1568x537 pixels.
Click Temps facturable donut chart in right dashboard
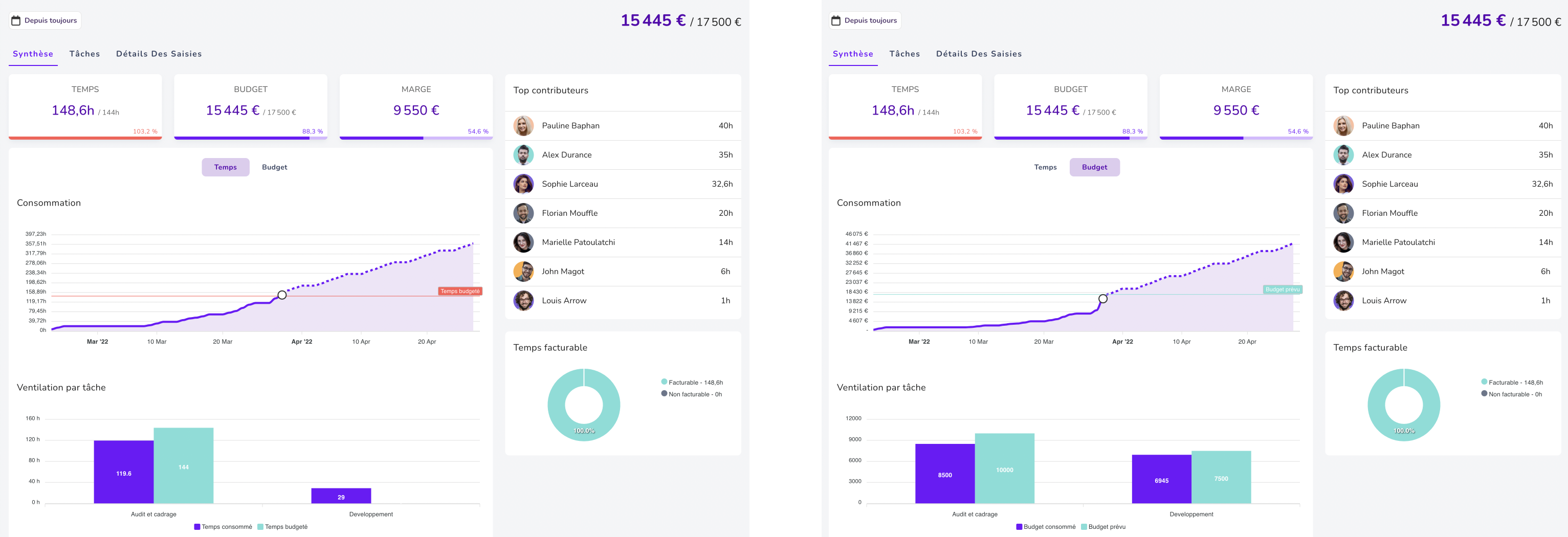pyautogui.click(x=1404, y=405)
